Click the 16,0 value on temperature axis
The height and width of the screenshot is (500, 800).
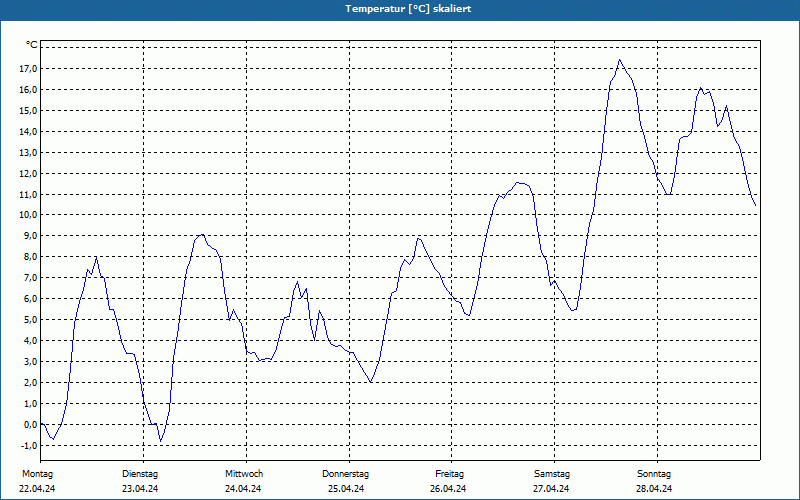[28, 90]
